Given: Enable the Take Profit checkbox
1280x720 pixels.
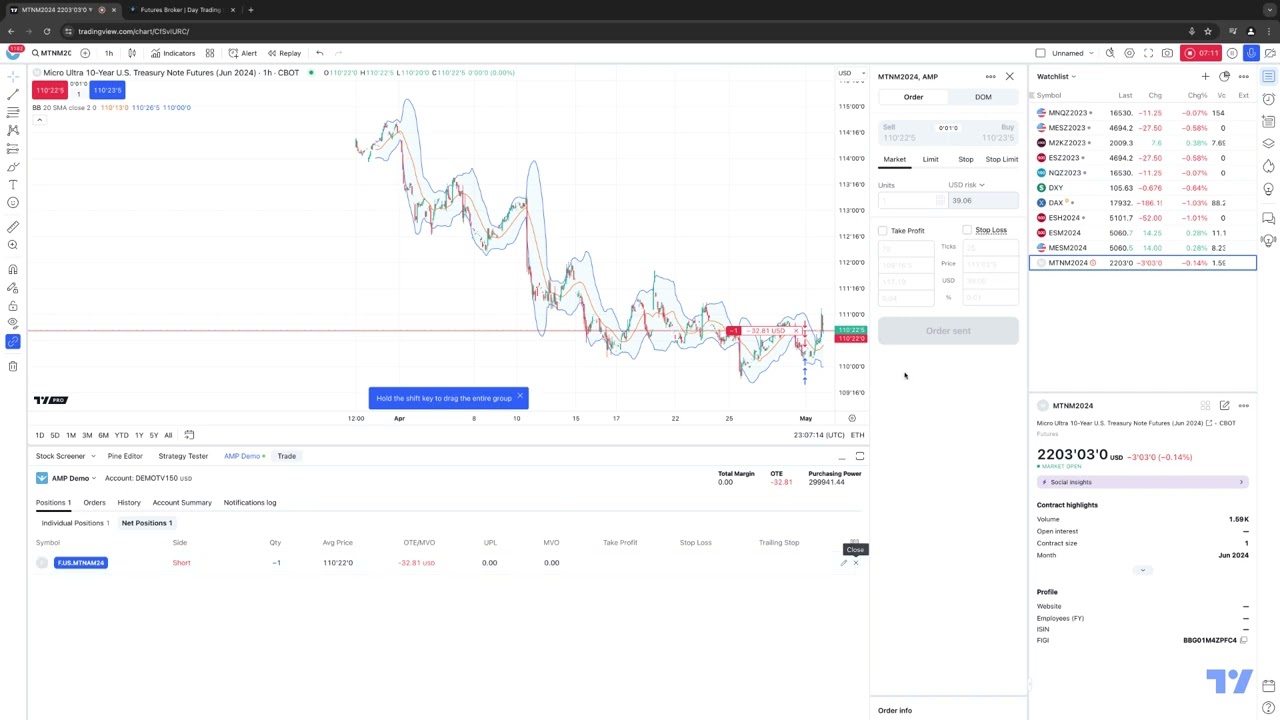Looking at the screenshot, I should (x=883, y=231).
